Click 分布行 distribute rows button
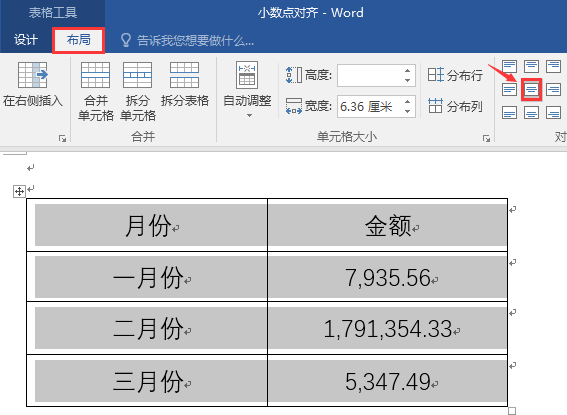 pos(455,75)
